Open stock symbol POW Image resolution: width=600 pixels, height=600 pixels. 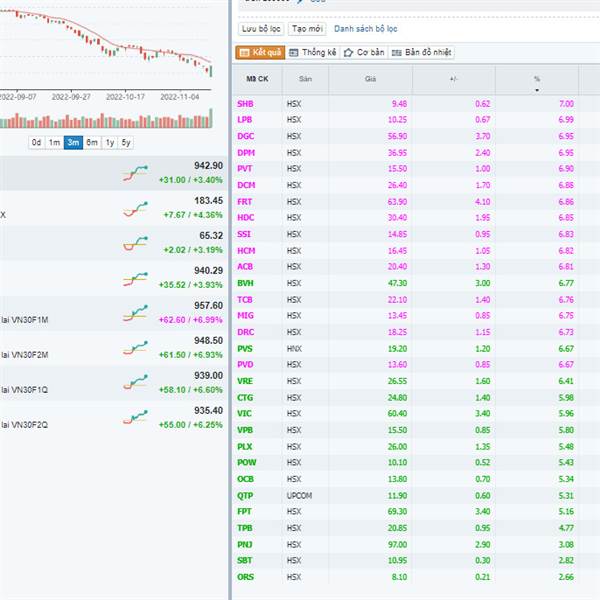[x=247, y=463]
